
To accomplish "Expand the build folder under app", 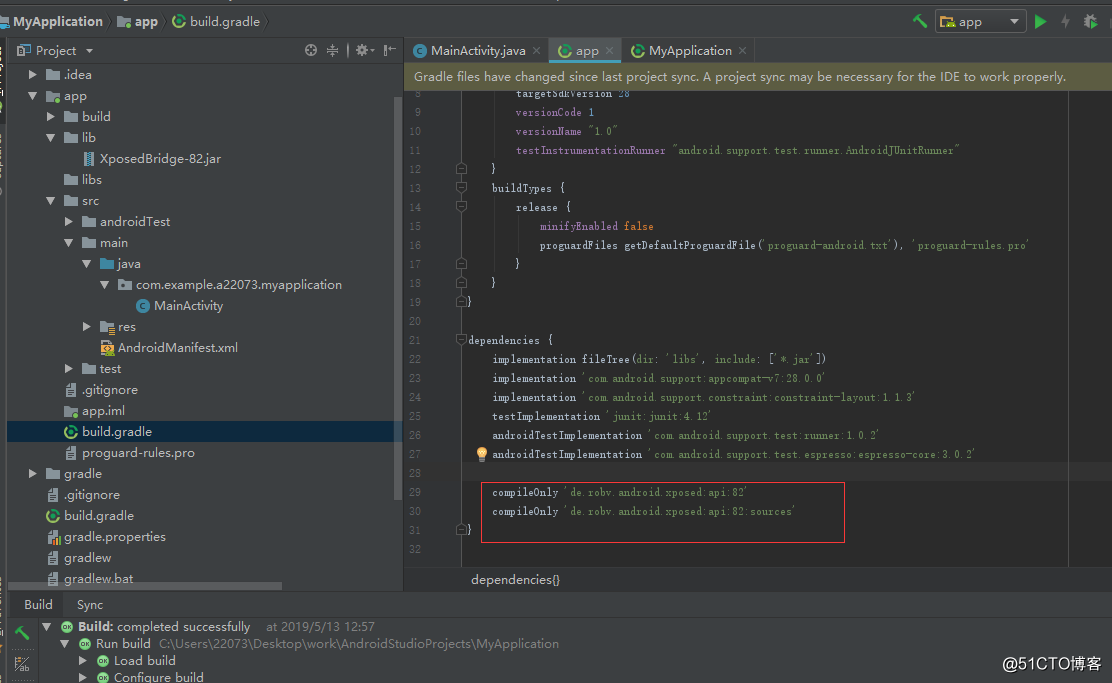I will click(51, 116).
